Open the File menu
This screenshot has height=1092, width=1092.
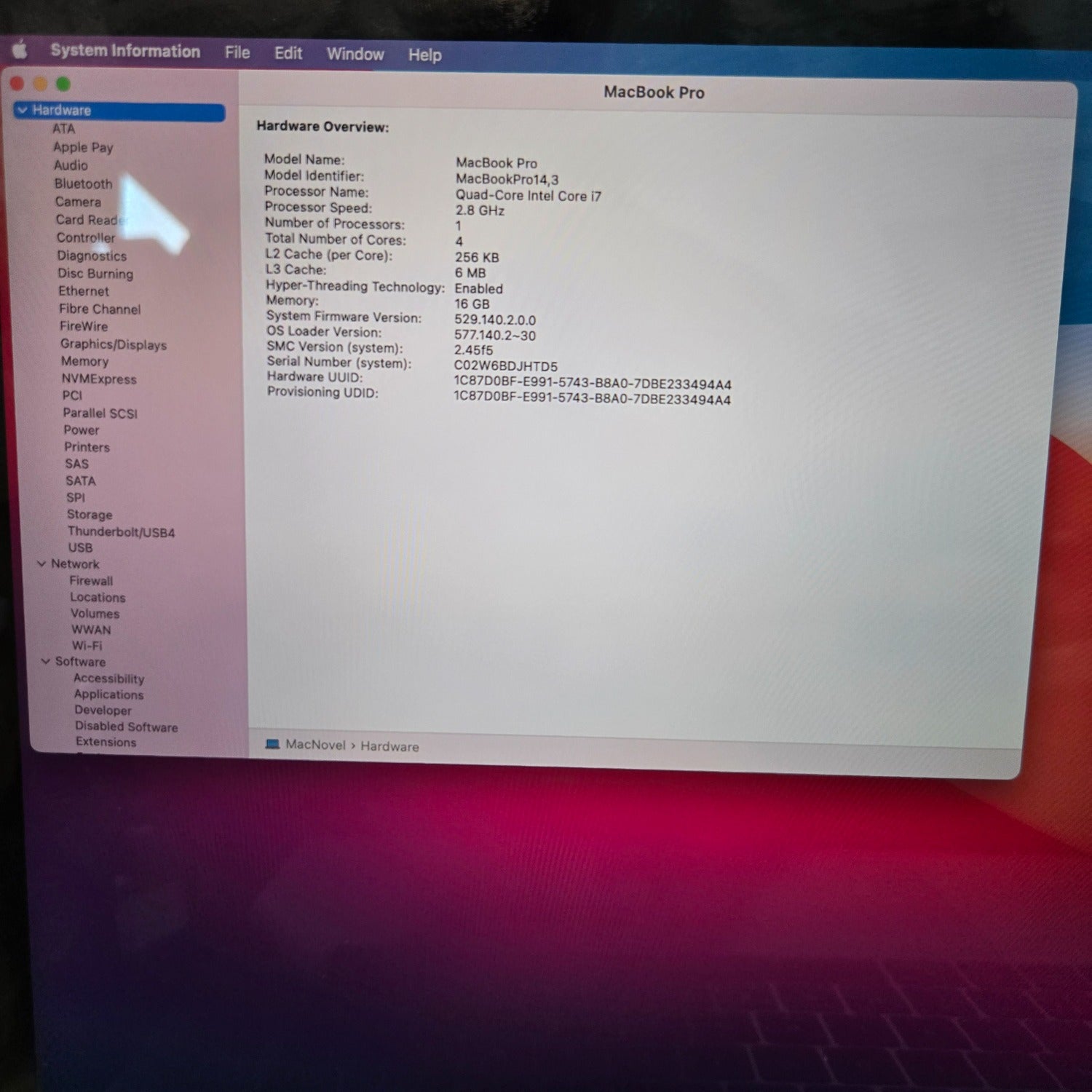click(x=237, y=52)
